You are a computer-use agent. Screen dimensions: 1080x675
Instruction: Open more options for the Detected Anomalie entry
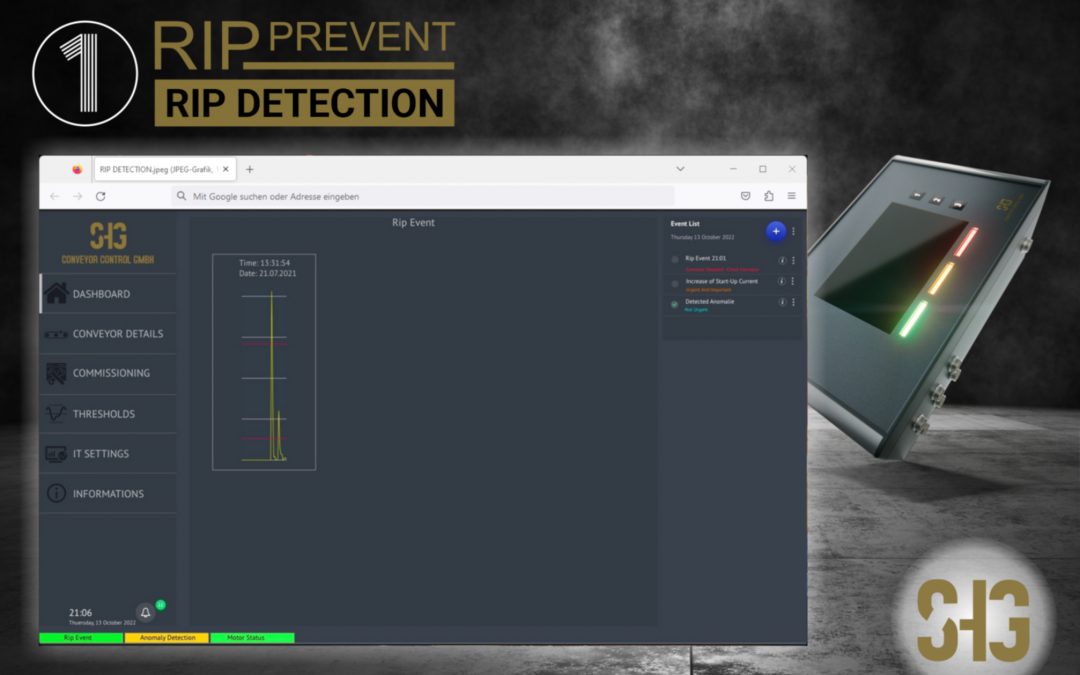[x=793, y=302]
